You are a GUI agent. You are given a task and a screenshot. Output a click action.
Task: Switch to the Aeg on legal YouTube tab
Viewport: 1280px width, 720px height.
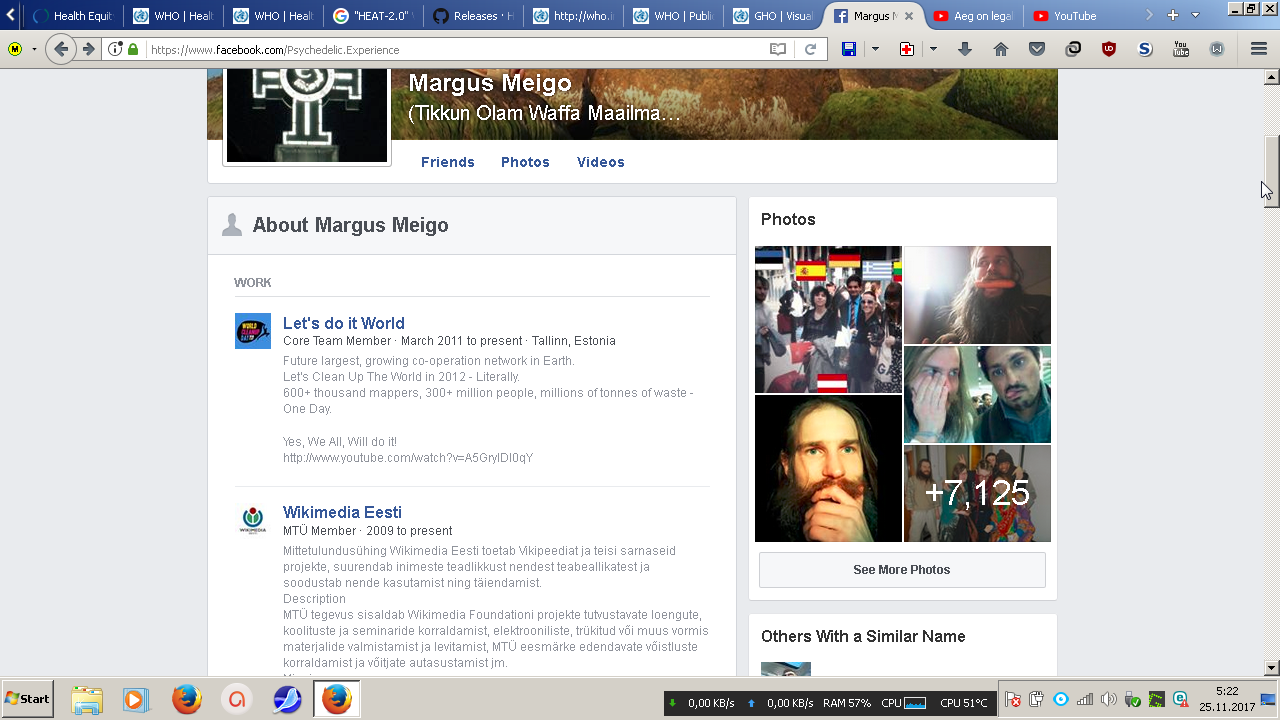pos(973,16)
